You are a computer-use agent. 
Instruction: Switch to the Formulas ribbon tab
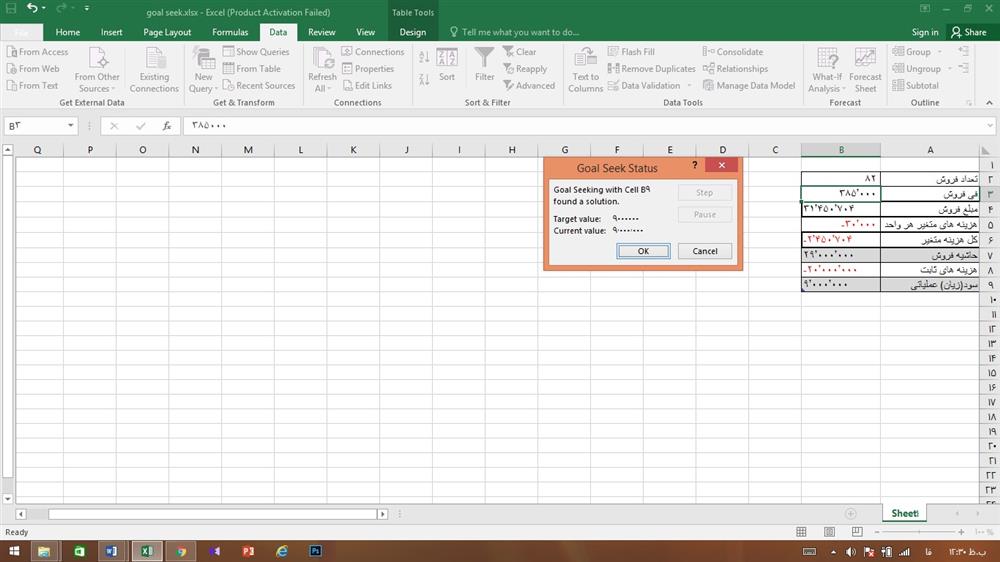coord(230,32)
